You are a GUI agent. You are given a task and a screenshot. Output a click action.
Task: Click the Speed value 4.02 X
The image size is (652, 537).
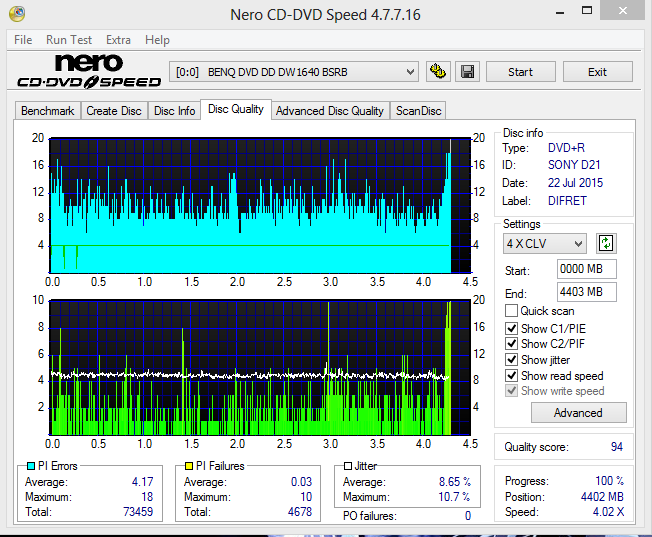click(x=608, y=512)
